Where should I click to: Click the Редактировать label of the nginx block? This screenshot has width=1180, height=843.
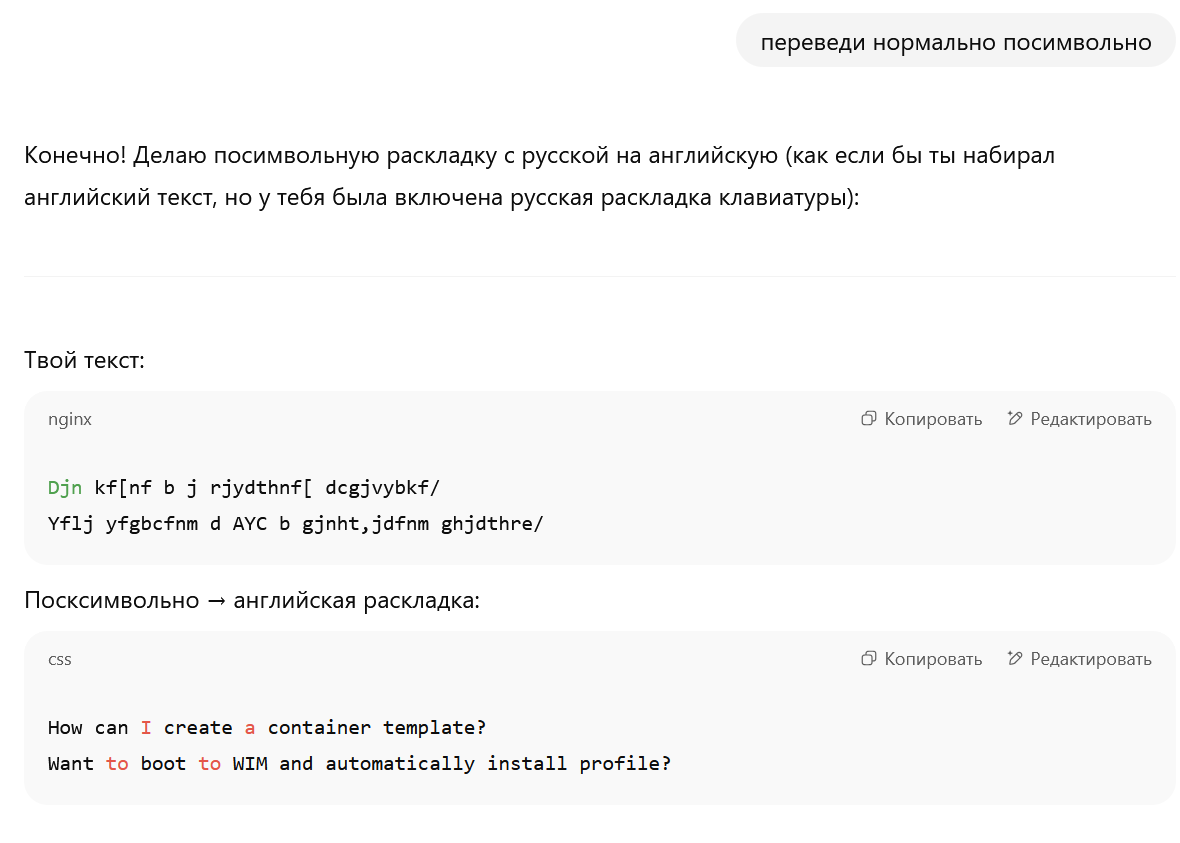coord(1090,419)
